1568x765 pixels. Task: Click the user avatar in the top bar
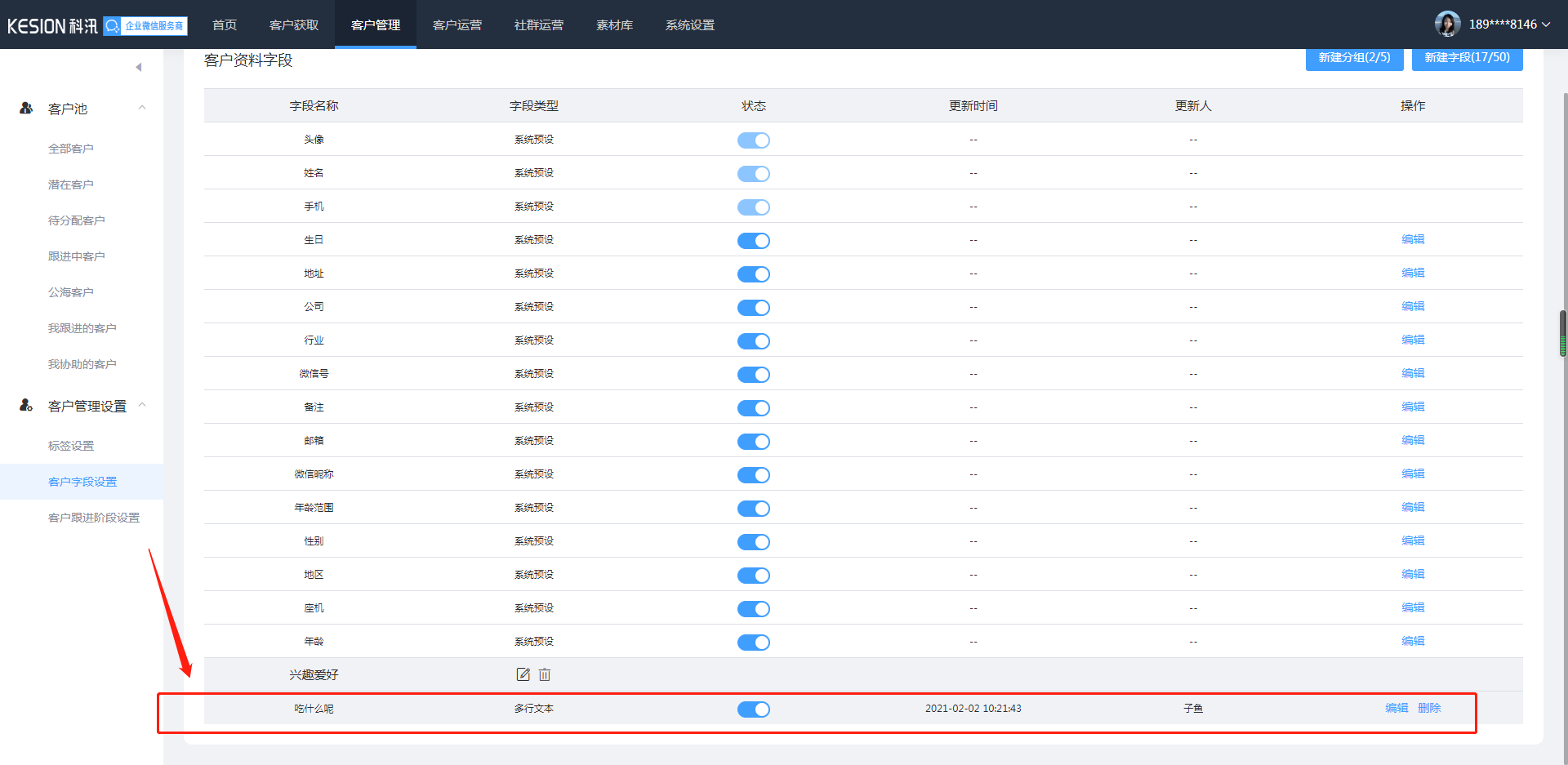(1447, 24)
